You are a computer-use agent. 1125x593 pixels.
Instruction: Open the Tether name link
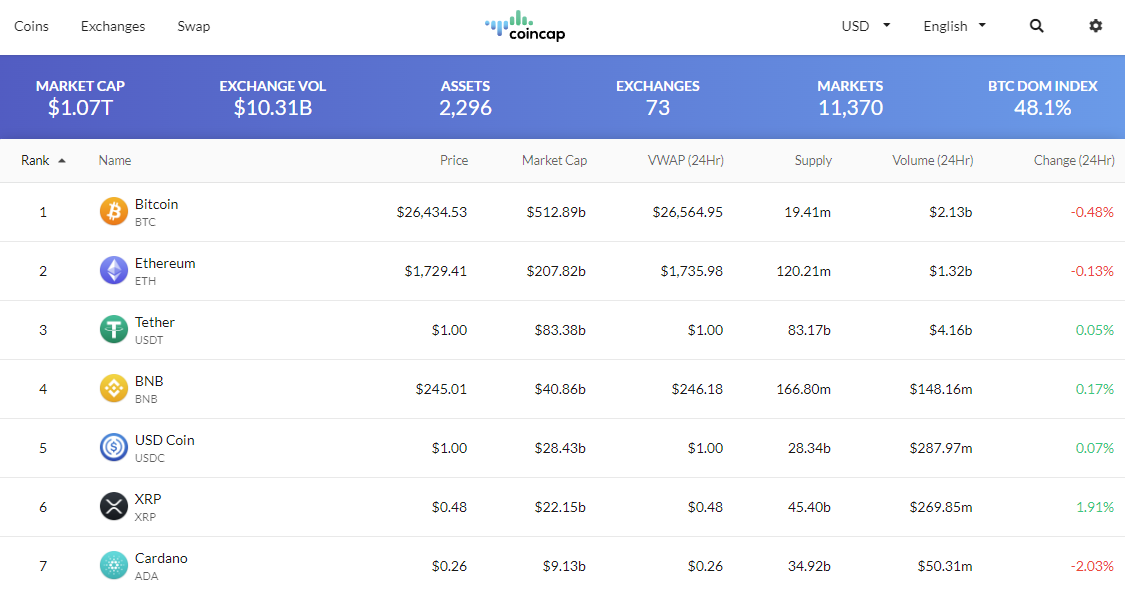155,322
